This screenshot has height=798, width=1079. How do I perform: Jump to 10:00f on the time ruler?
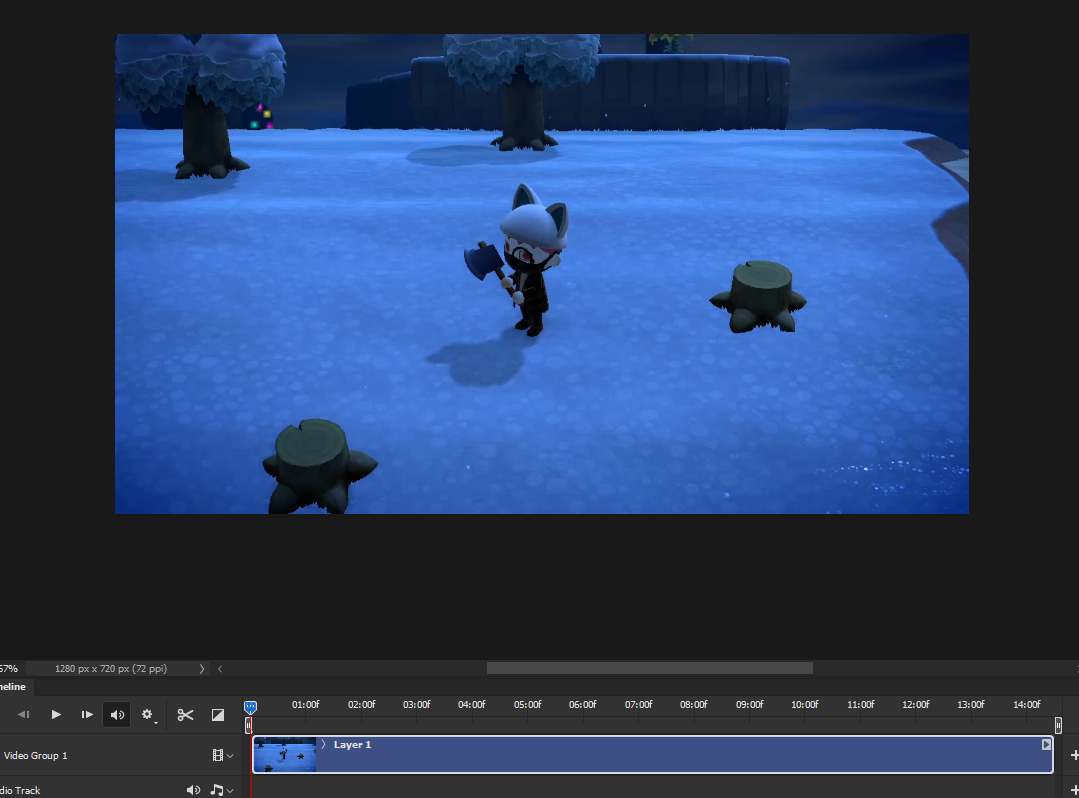click(804, 704)
